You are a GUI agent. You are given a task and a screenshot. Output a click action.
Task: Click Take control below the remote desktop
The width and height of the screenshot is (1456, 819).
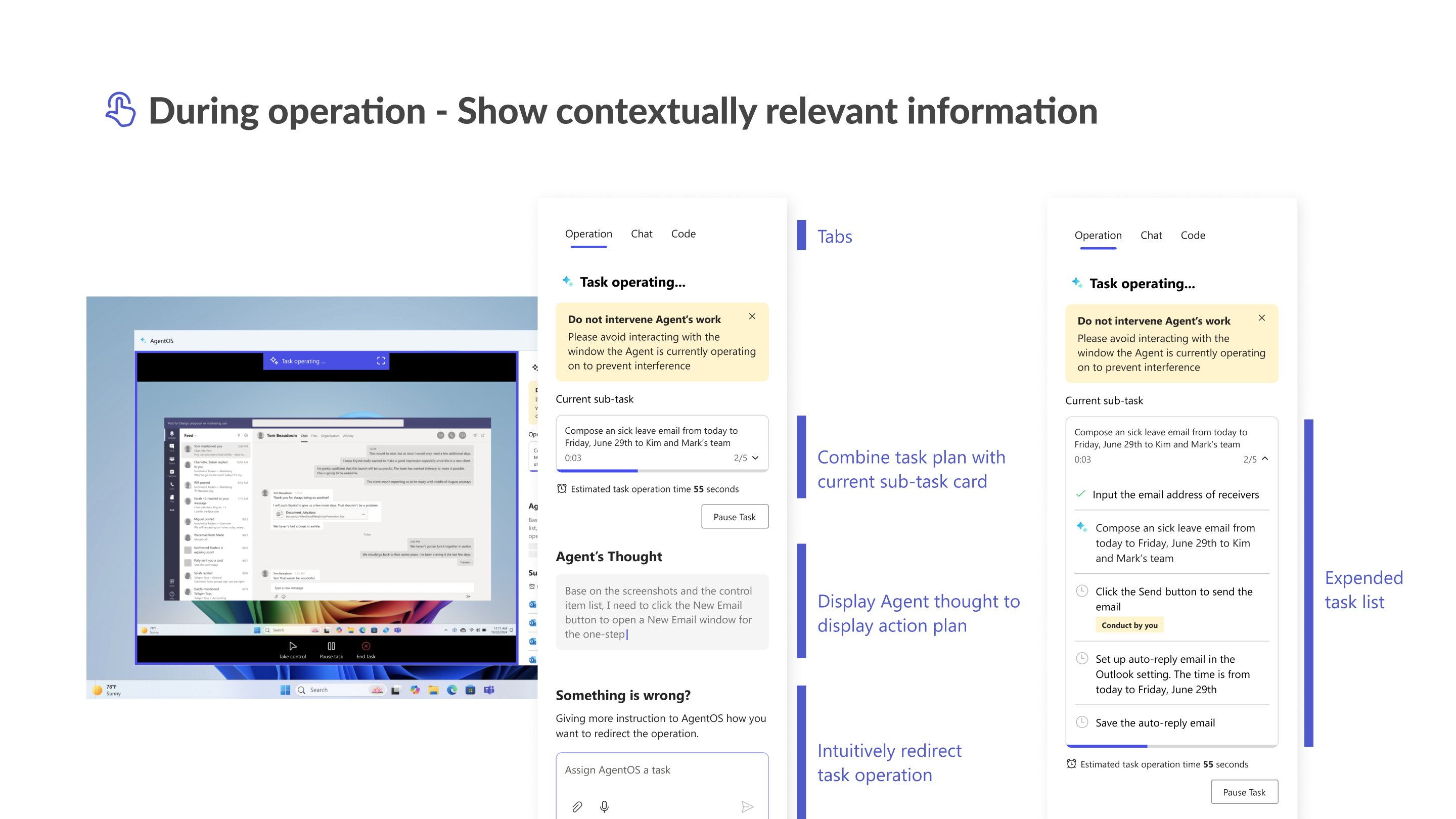click(292, 650)
